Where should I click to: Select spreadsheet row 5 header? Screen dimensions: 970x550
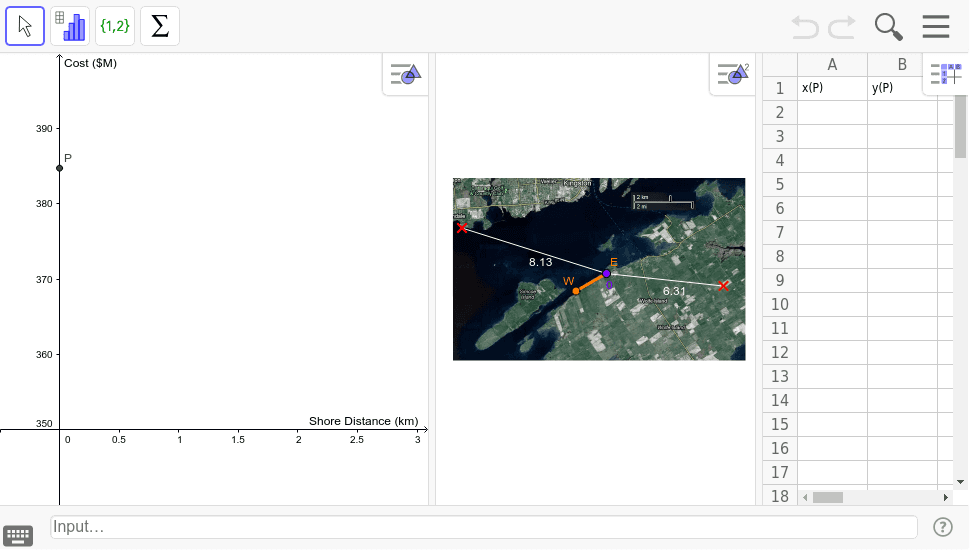coord(779,184)
